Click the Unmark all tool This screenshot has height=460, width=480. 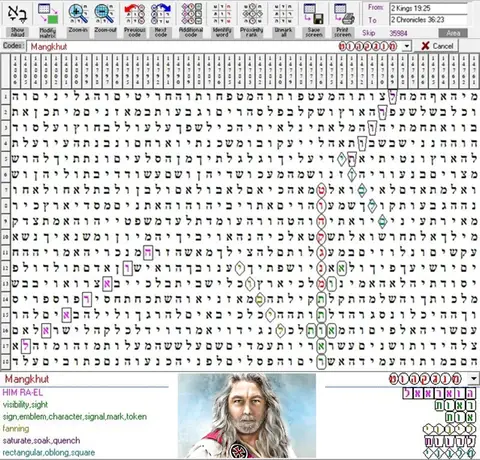pos(283,19)
